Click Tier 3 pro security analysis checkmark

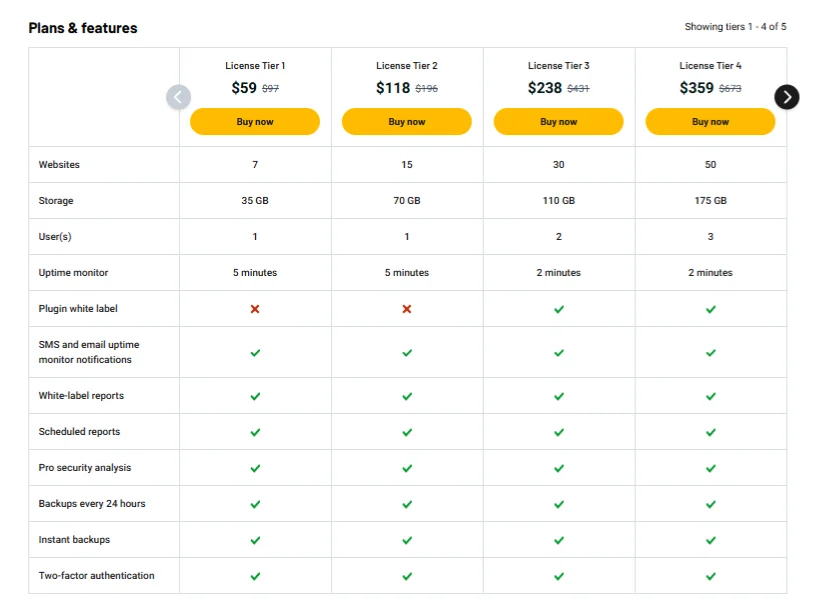(559, 468)
